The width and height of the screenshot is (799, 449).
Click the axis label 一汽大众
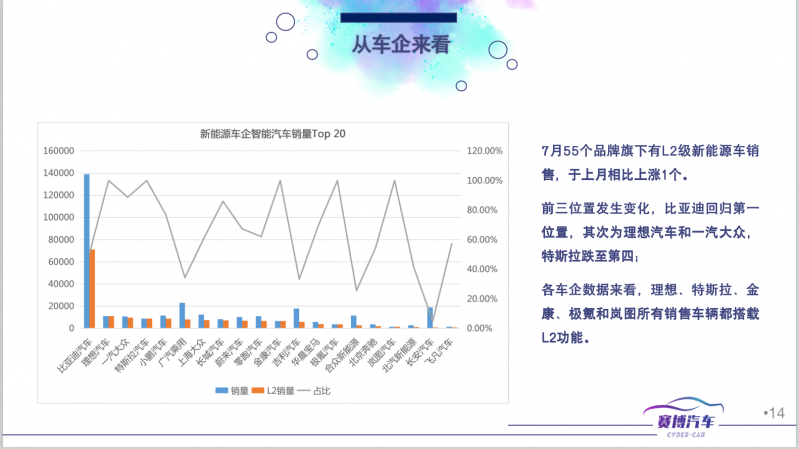click(x=116, y=352)
